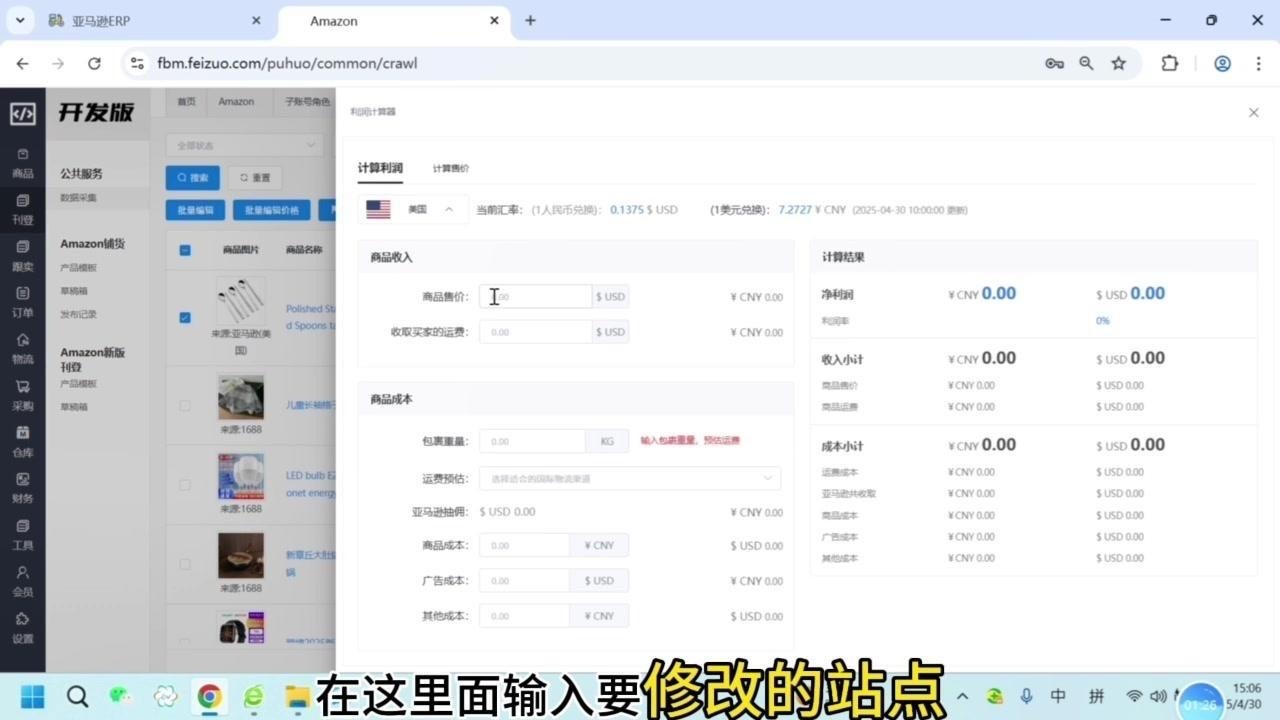The height and width of the screenshot is (720, 1280).
Task: Click password key icon in address bar
Action: (1054, 63)
